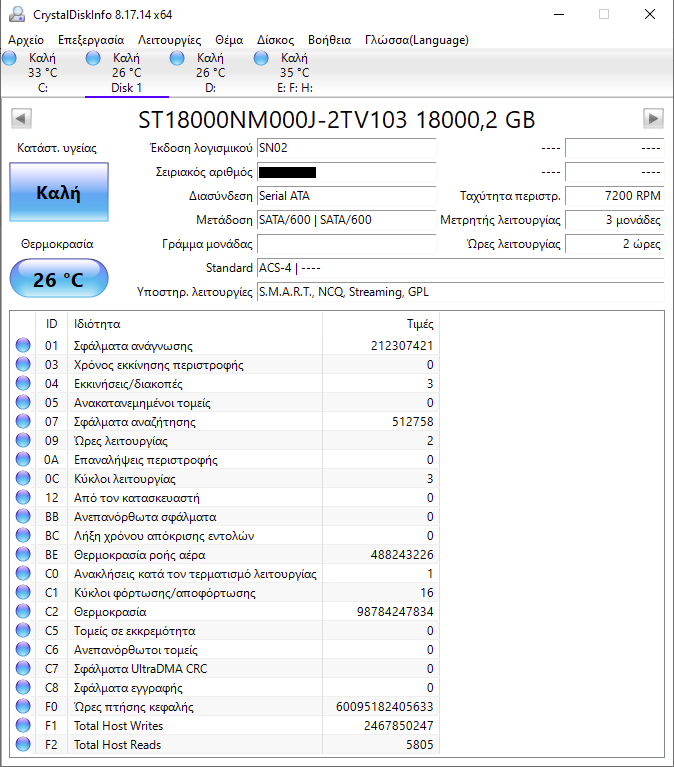Screen dimensions: 674x767
Task: Click status icon for attribute BB
Action: 23,517
